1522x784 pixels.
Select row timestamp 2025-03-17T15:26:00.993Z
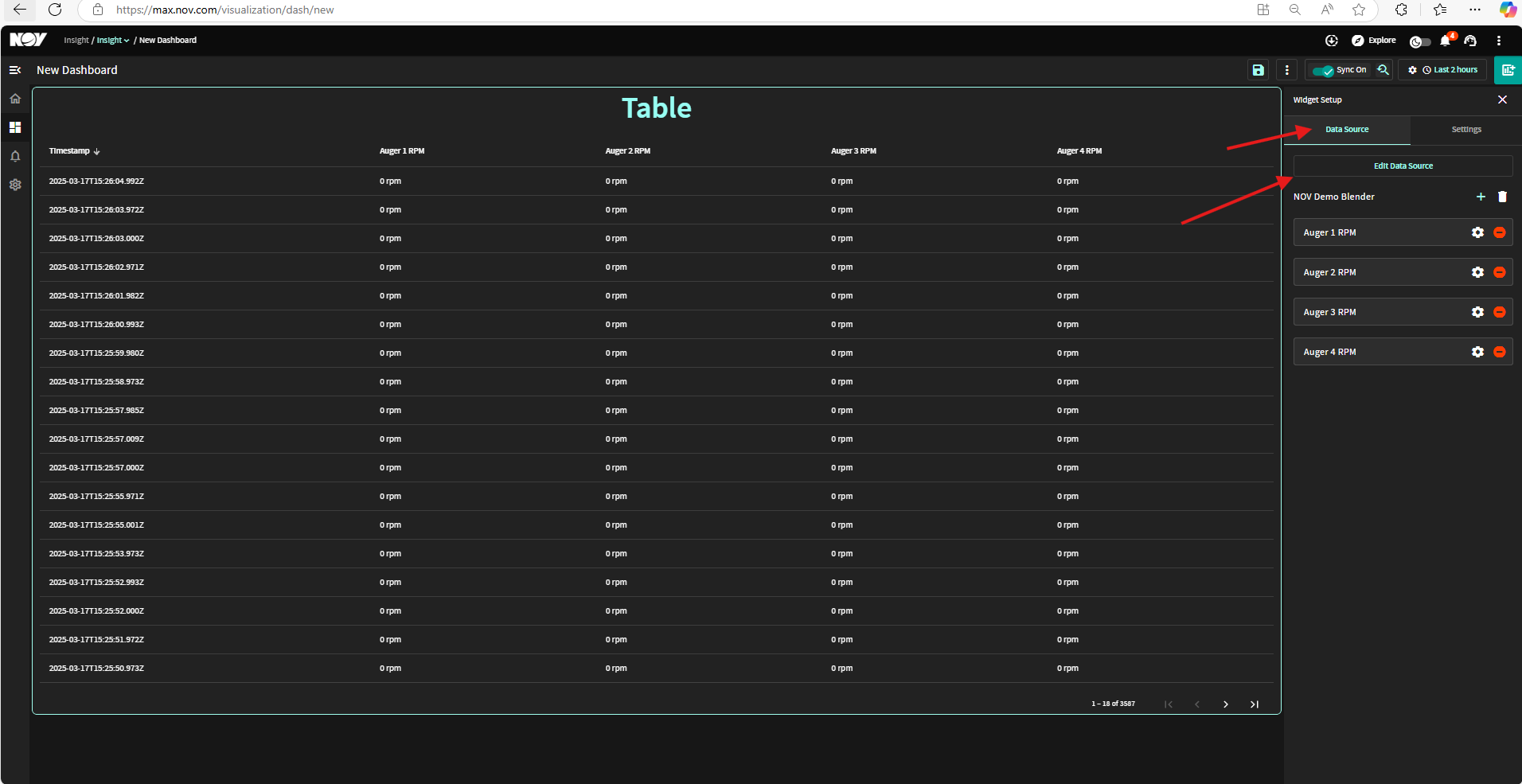point(96,325)
